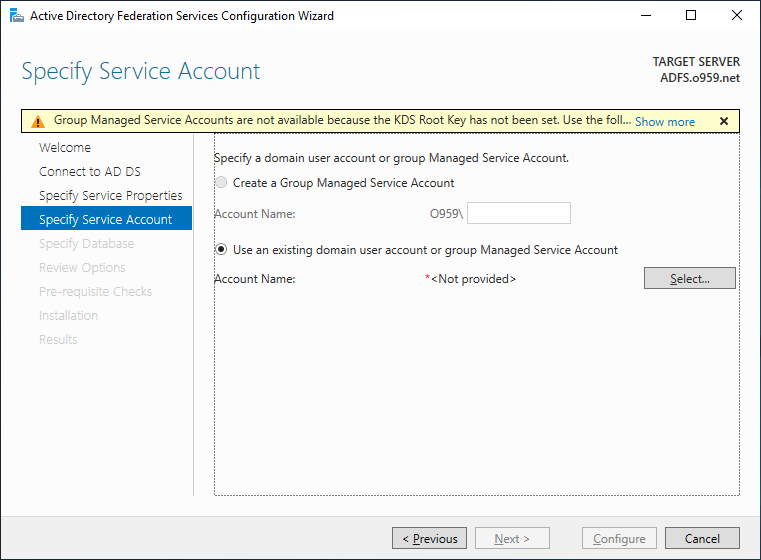The image size is (761, 560).
Task: Click the Next > button
Action: pyautogui.click(x=513, y=538)
